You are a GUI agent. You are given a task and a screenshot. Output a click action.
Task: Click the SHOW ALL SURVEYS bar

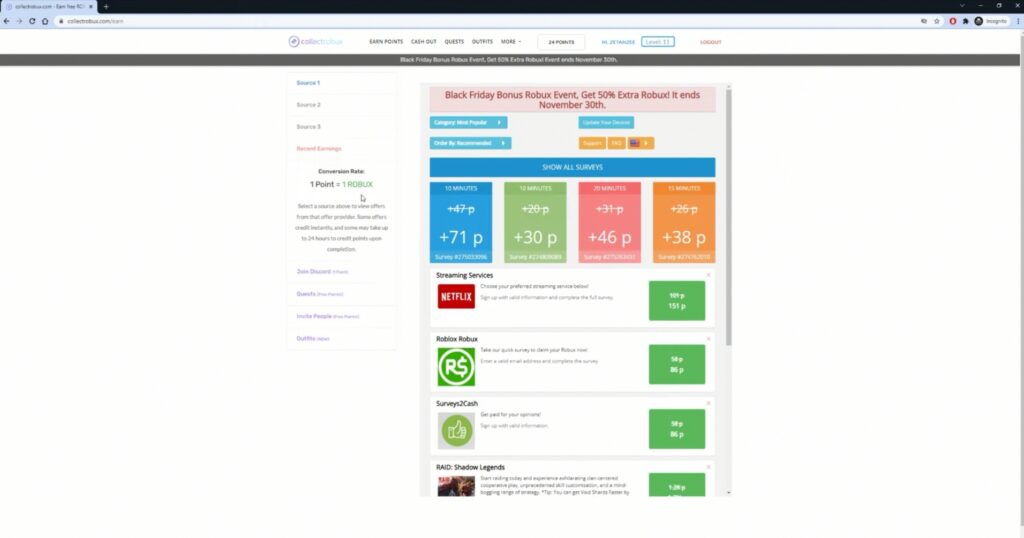pyautogui.click(x=572, y=167)
